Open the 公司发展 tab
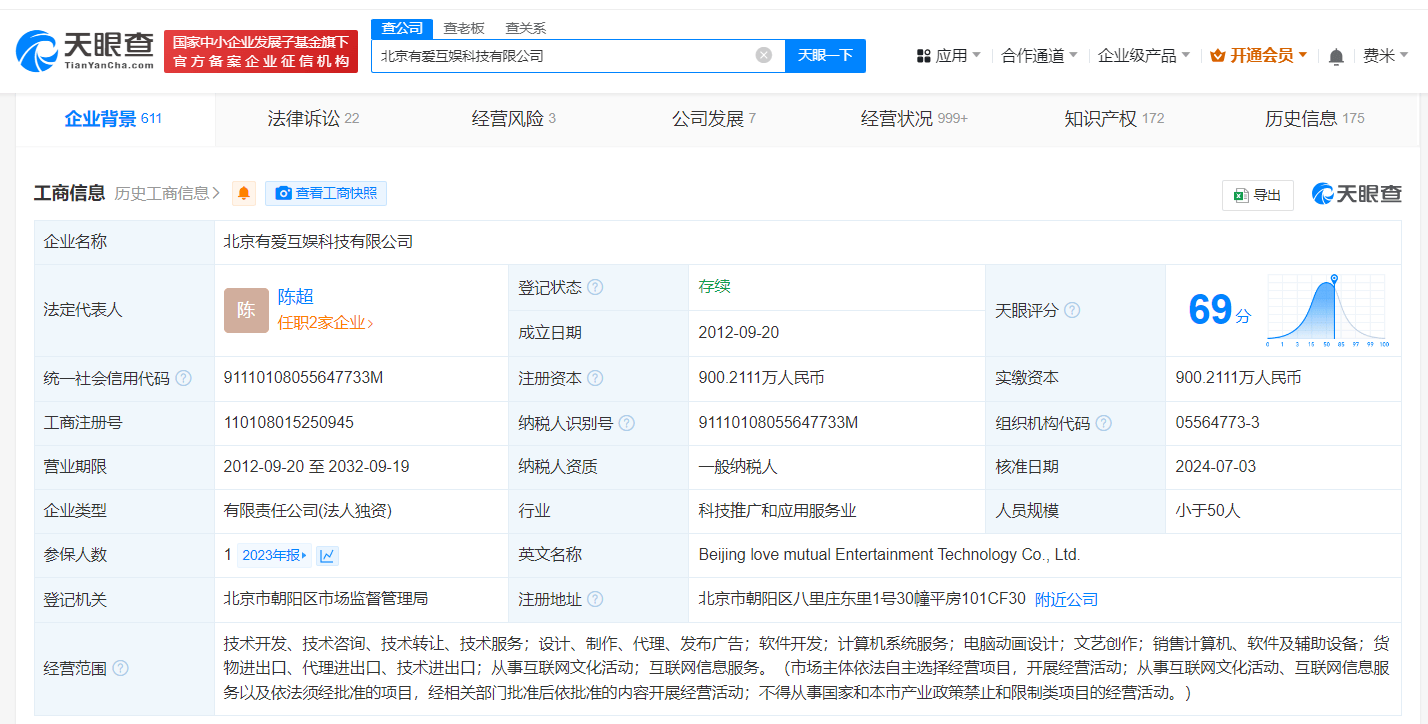This screenshot has width=1428, height=724. (x=713, y=119)
